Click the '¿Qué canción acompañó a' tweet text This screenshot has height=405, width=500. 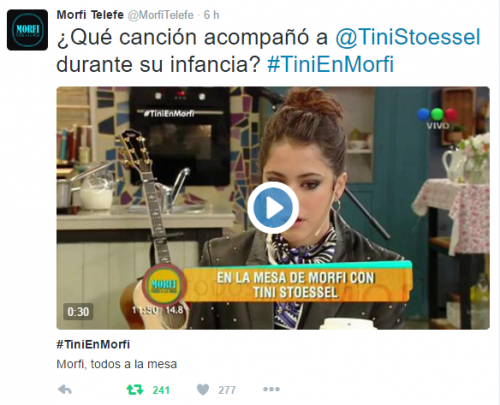192,37
